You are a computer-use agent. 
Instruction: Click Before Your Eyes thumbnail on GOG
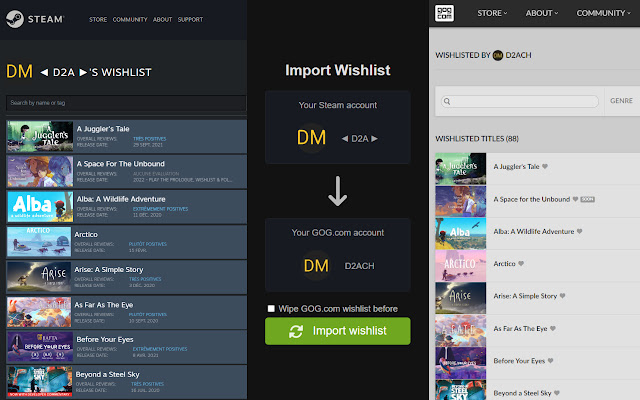pyautogui.click(x=460, y=363)
